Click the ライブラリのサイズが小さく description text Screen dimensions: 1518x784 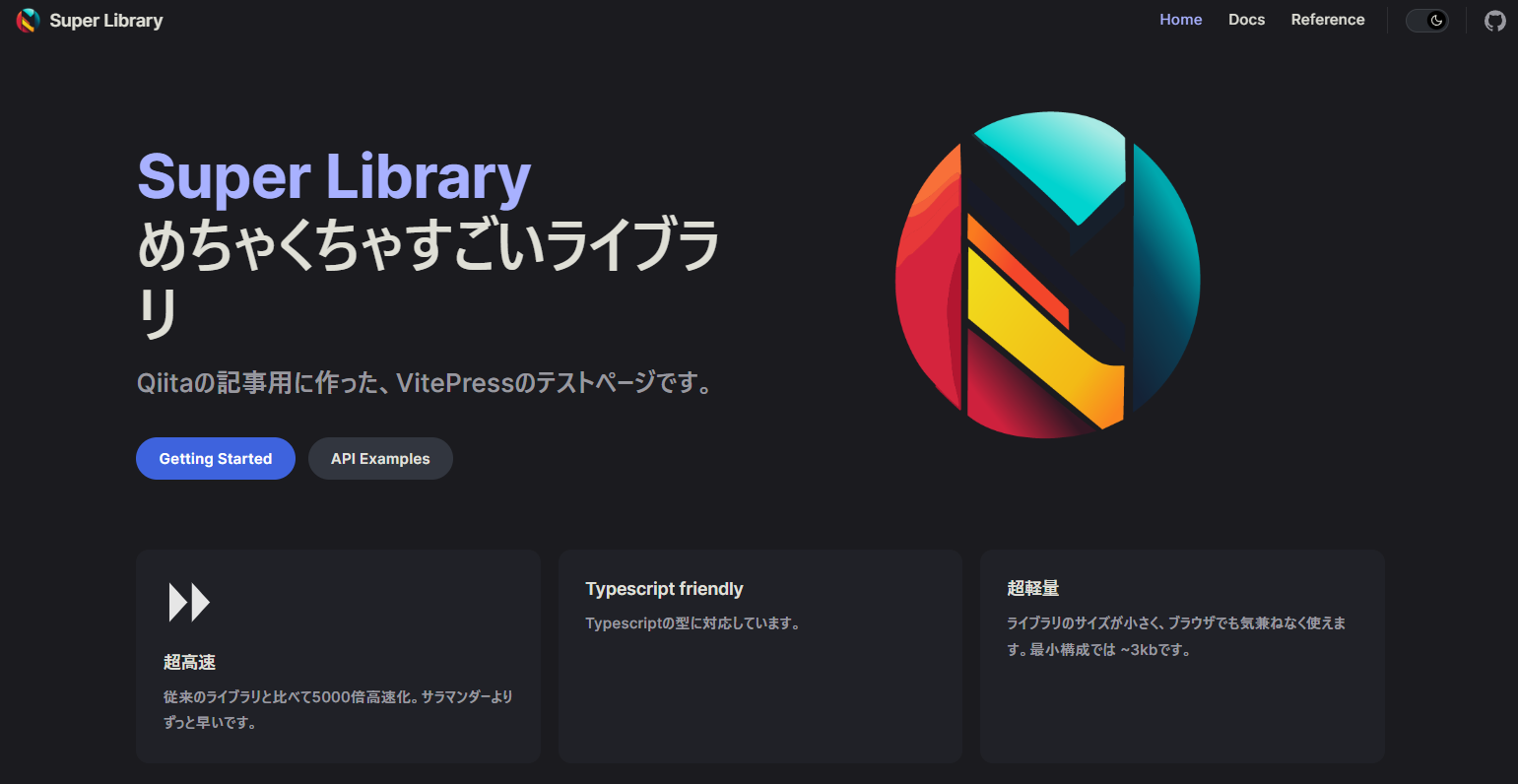point(1176,636)
